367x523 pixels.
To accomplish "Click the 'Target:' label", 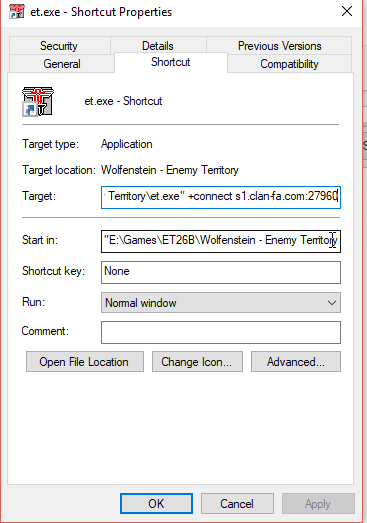I will [x=39, y=196].
